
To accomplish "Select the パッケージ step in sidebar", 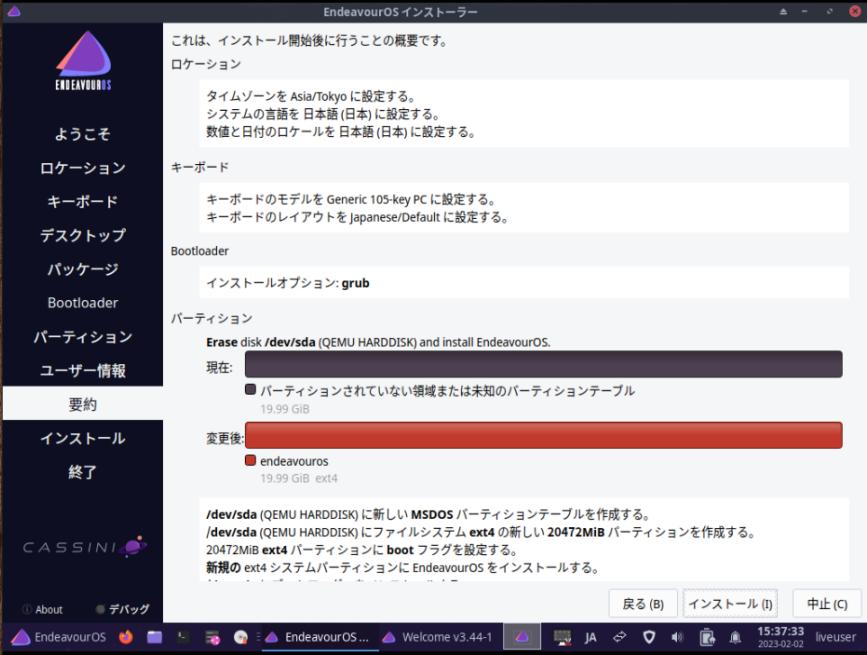I will coord(82,269).
